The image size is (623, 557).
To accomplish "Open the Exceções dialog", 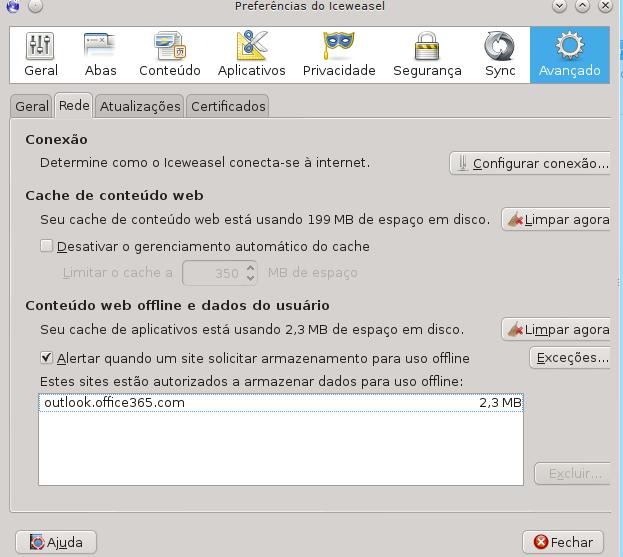I will click(x=570, y=358).
